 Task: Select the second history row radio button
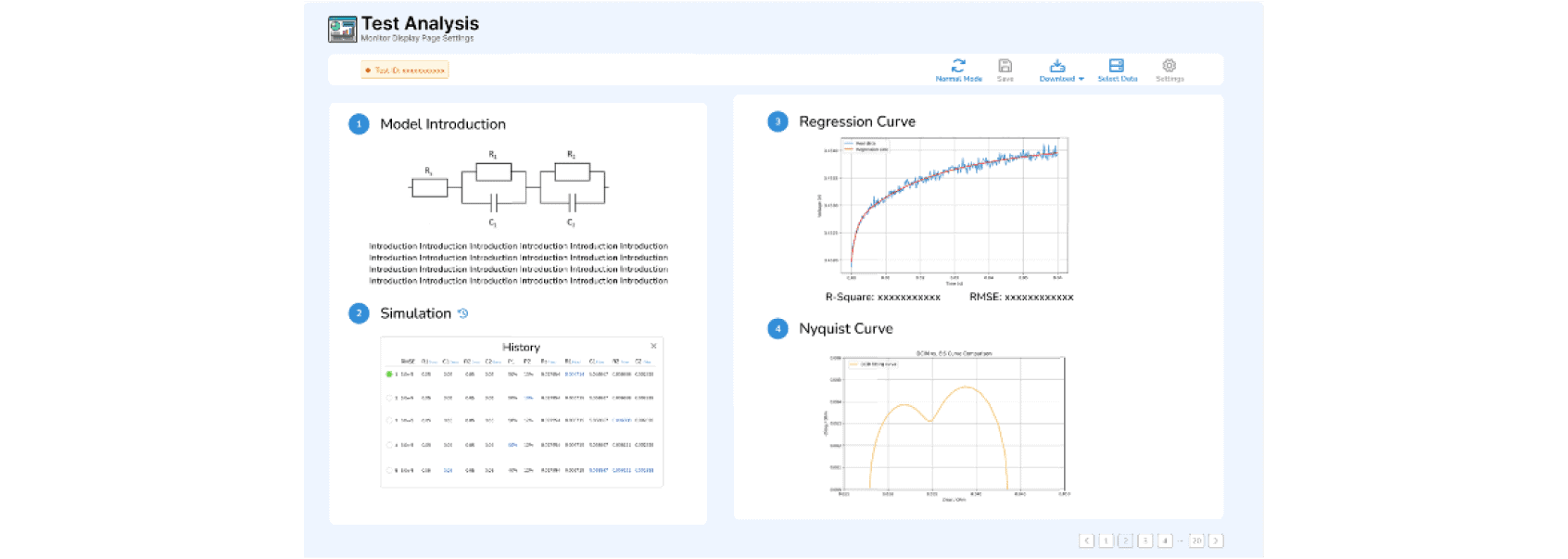[x=389, y=398]
